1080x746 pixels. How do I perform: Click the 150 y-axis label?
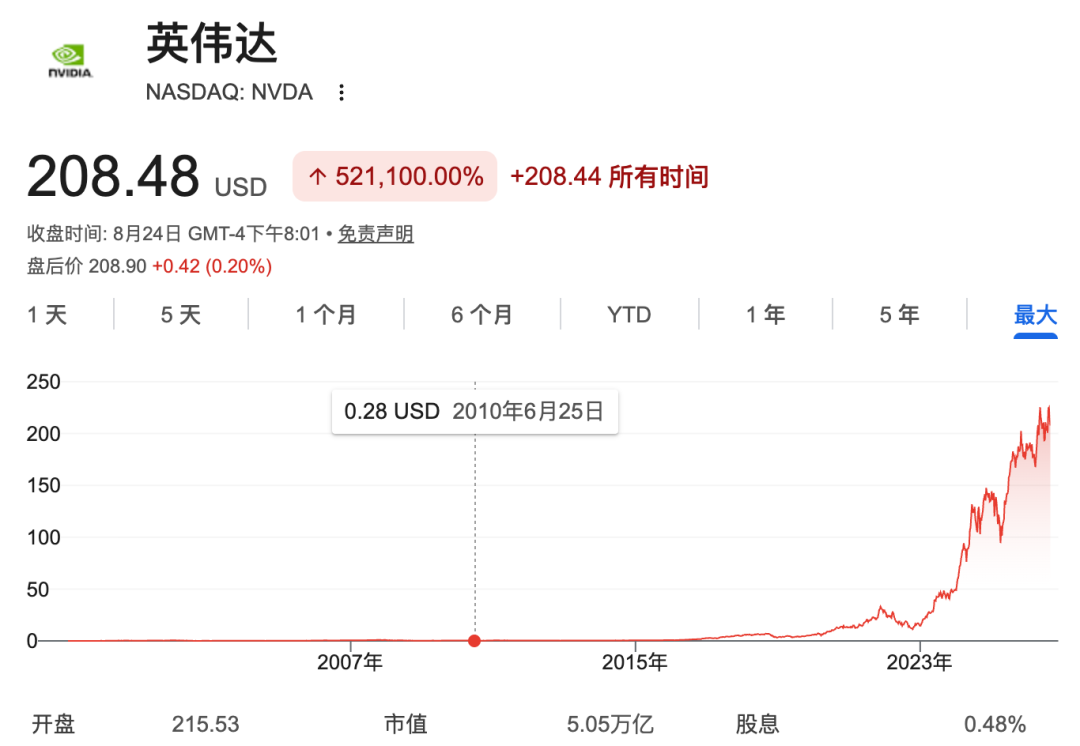(43, 486)
